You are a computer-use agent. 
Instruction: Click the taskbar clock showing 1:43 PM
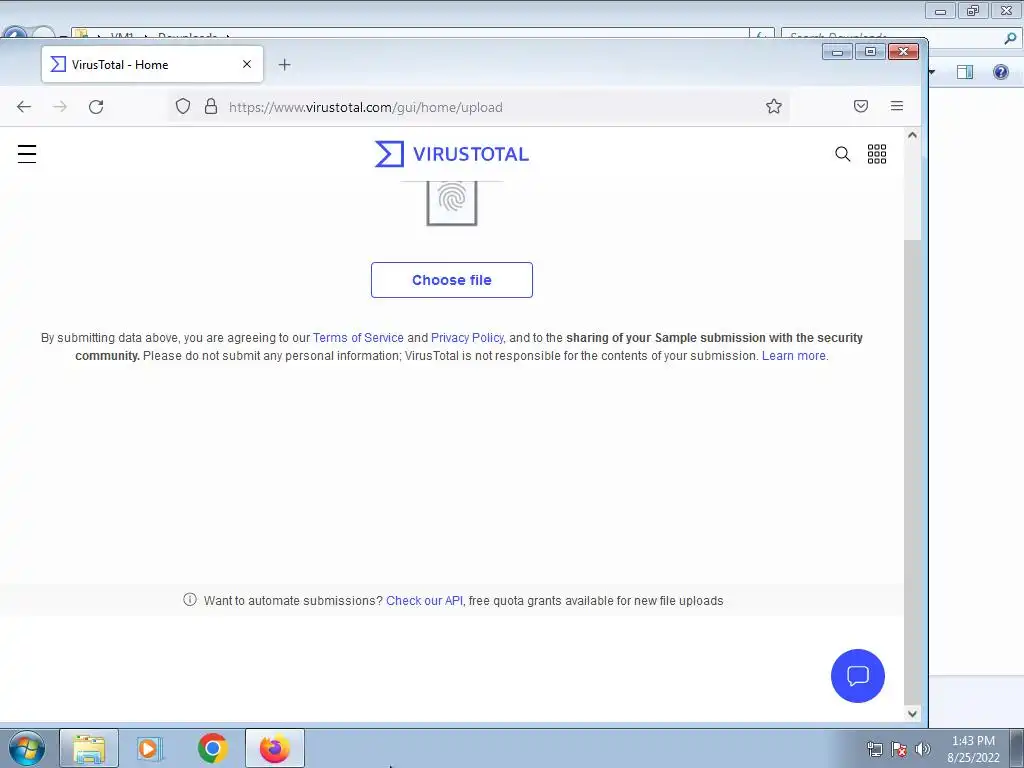click(973, 749)
